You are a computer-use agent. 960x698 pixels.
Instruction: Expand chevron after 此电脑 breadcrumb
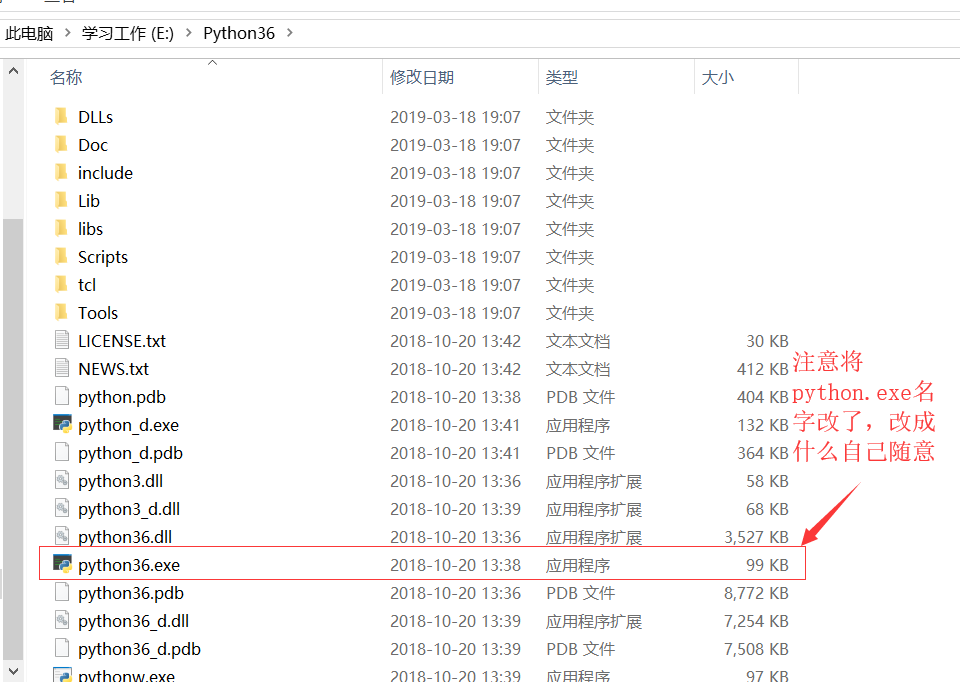pyautogui.click(x=67, y=32)
